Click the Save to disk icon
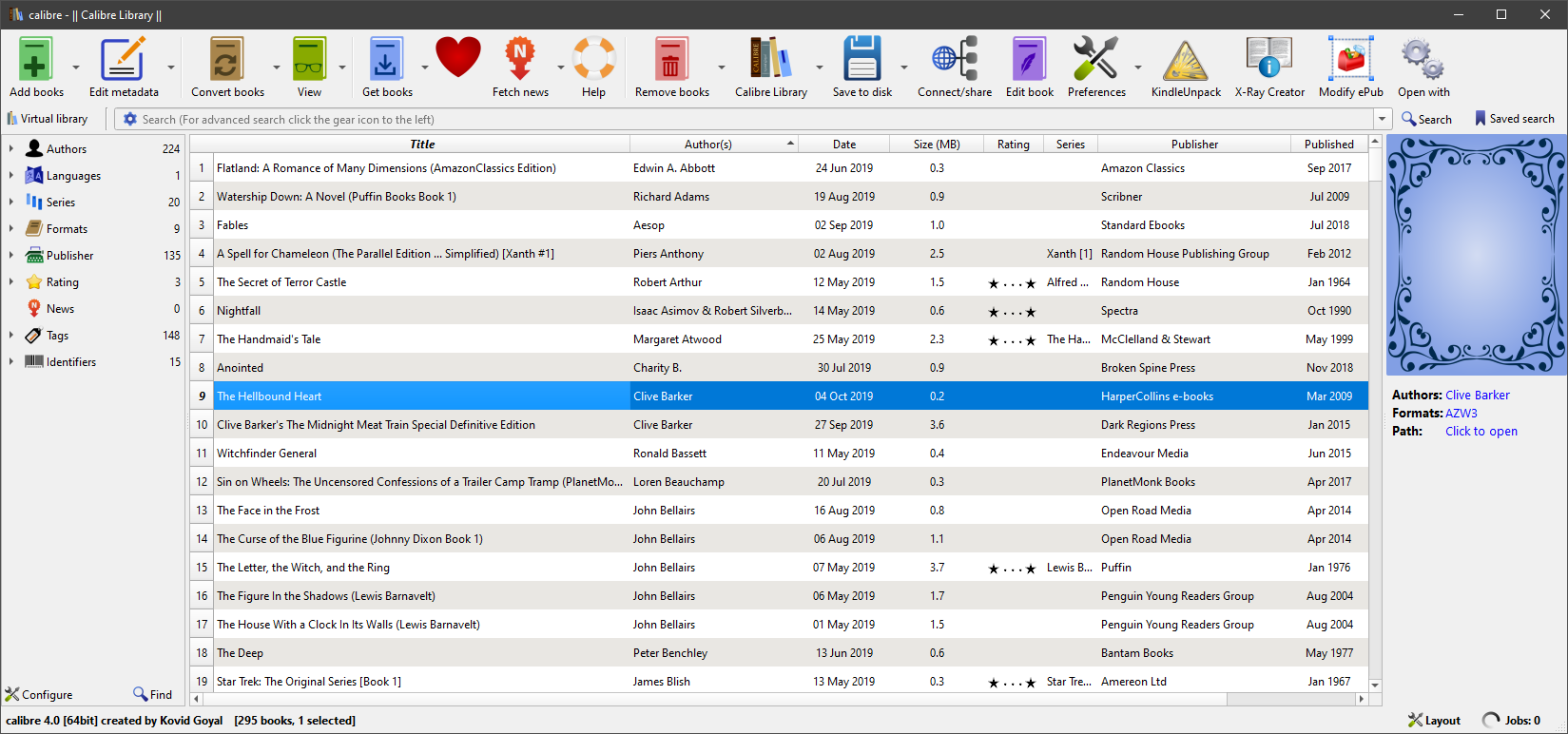Screen dimensions: 1568x734 point(861,60)
